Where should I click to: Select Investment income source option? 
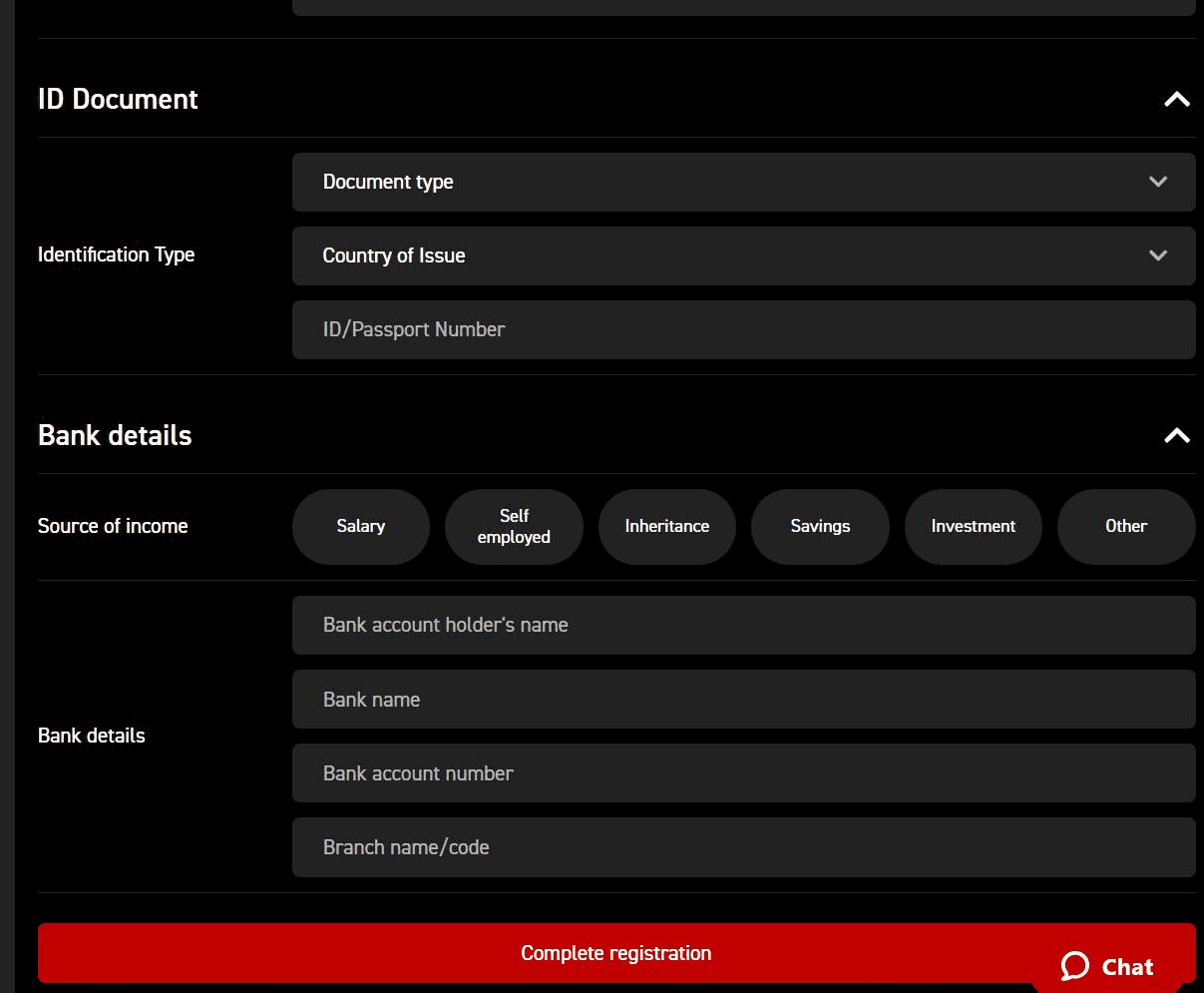[x=973, y=526]
